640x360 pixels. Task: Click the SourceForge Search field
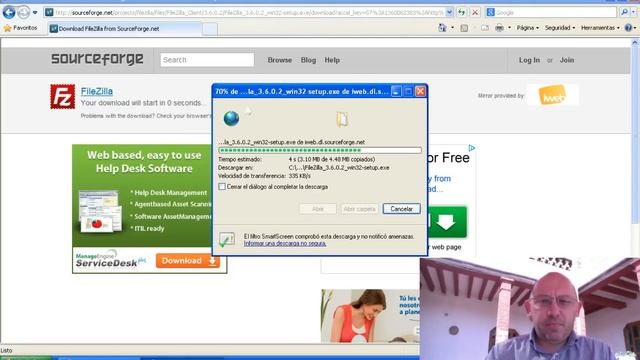(207, 60)
